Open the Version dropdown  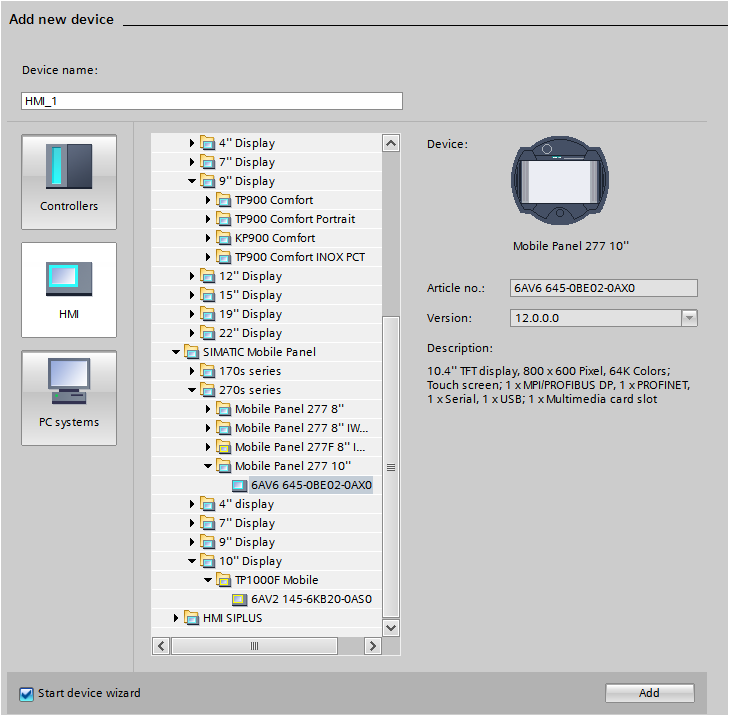689,318
